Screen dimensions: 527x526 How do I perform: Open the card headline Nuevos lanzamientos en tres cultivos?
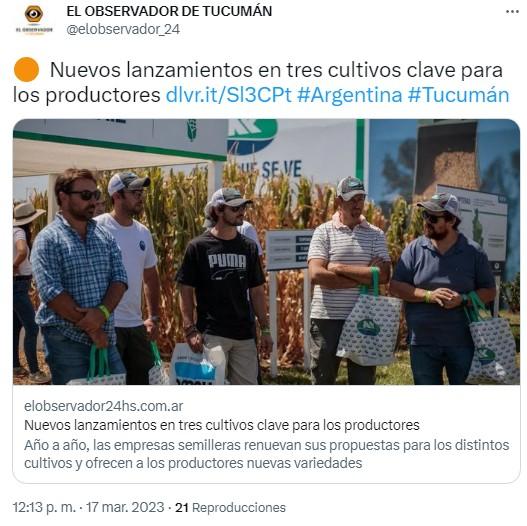(222, 425)
